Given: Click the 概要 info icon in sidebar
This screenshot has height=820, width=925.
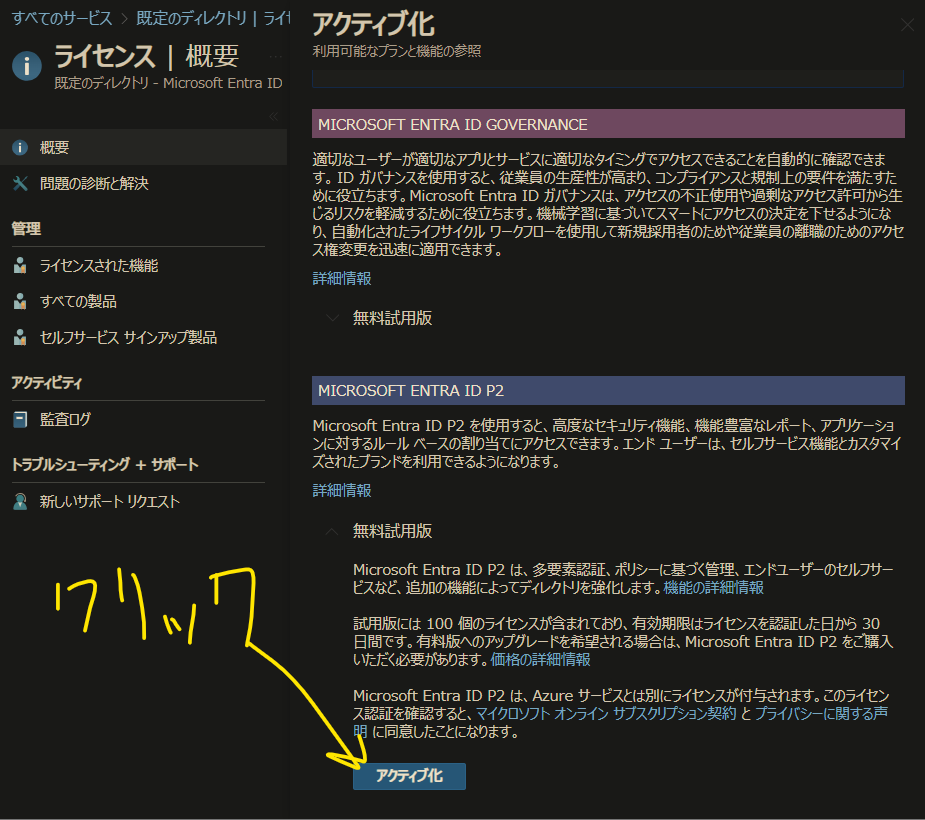Looking at the screenshot, I should pyautogui.click(x=20, y=147).
